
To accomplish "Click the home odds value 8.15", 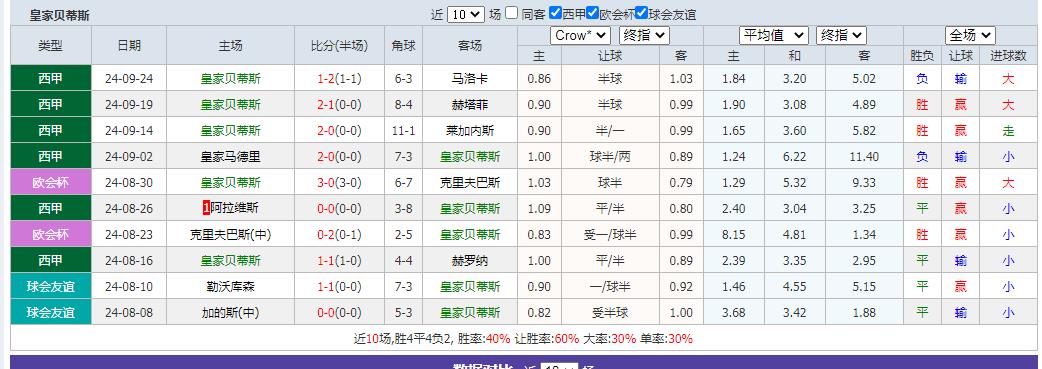I will [734, 234].
